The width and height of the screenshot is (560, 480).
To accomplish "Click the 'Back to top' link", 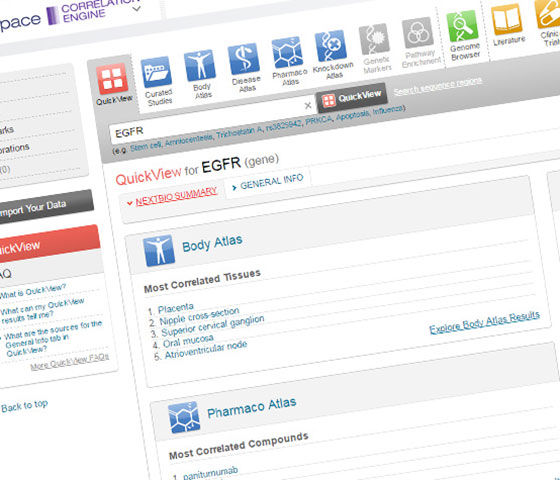I will 24,406.
